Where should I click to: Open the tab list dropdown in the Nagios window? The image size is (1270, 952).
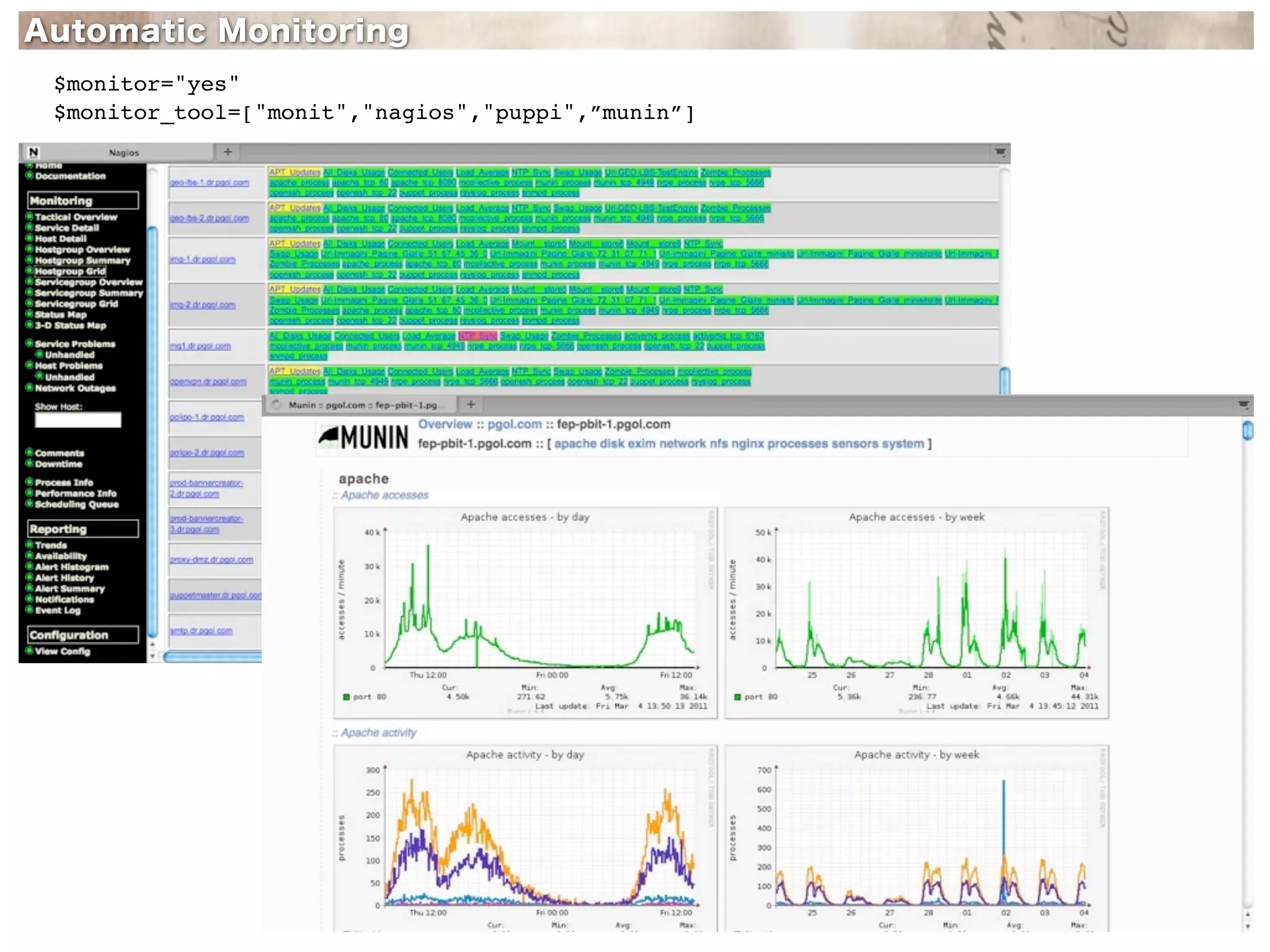coord(1000,152)
